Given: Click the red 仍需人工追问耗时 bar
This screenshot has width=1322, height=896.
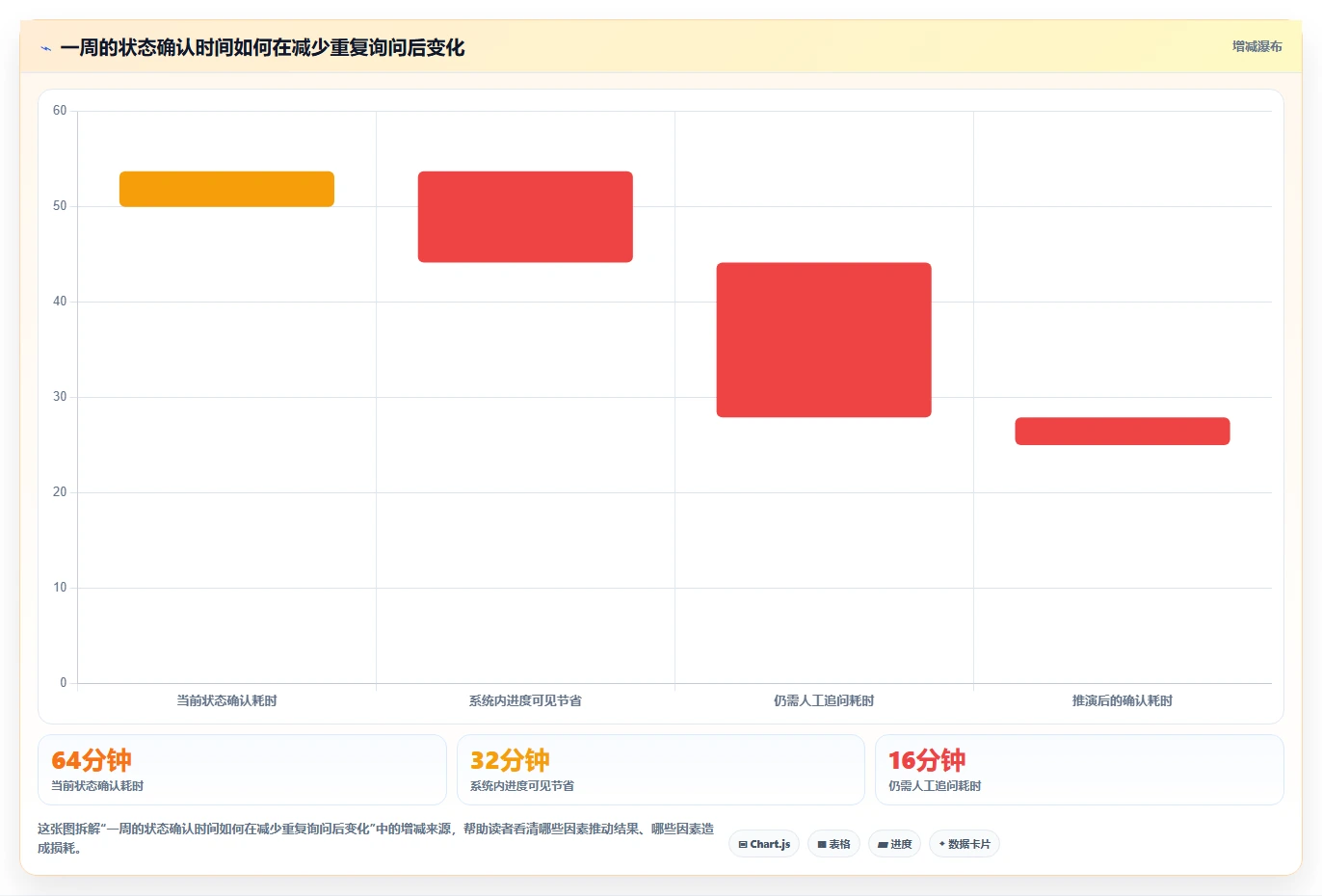Looking at the screenshot, I should click(x=824, y=340).
